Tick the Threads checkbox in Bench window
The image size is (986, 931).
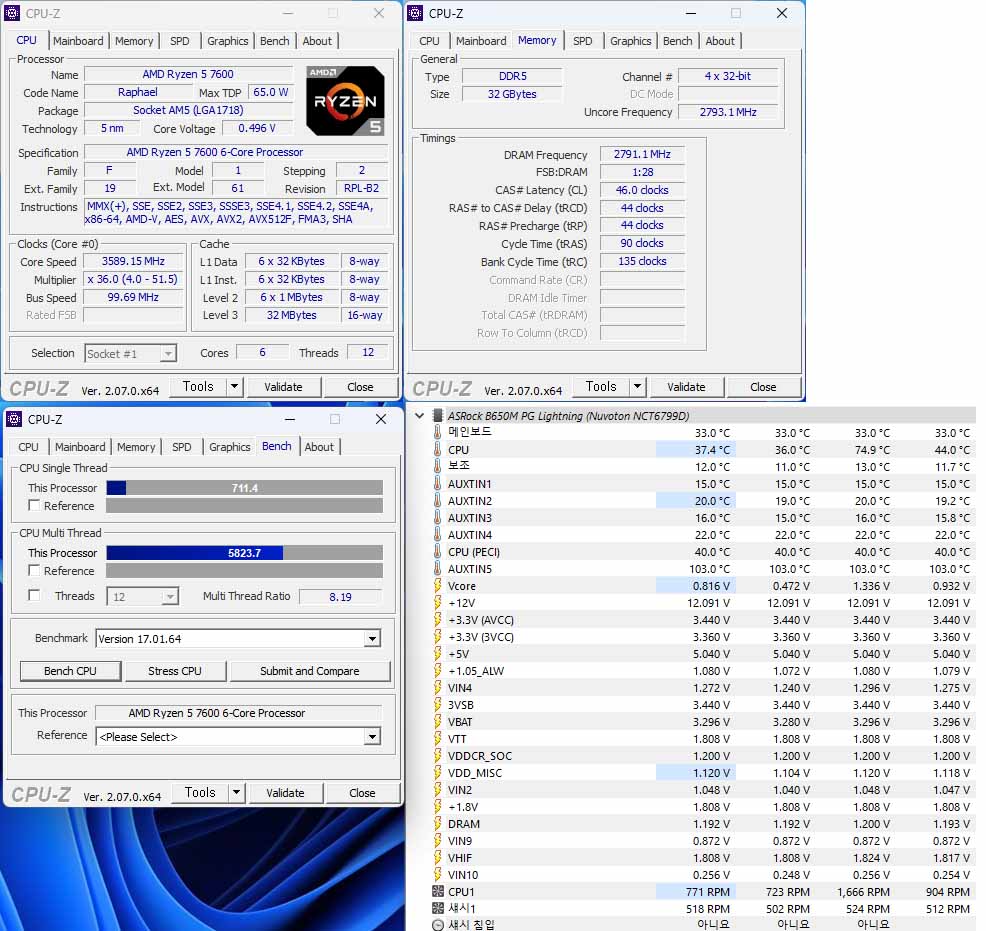tap(34, 595)
